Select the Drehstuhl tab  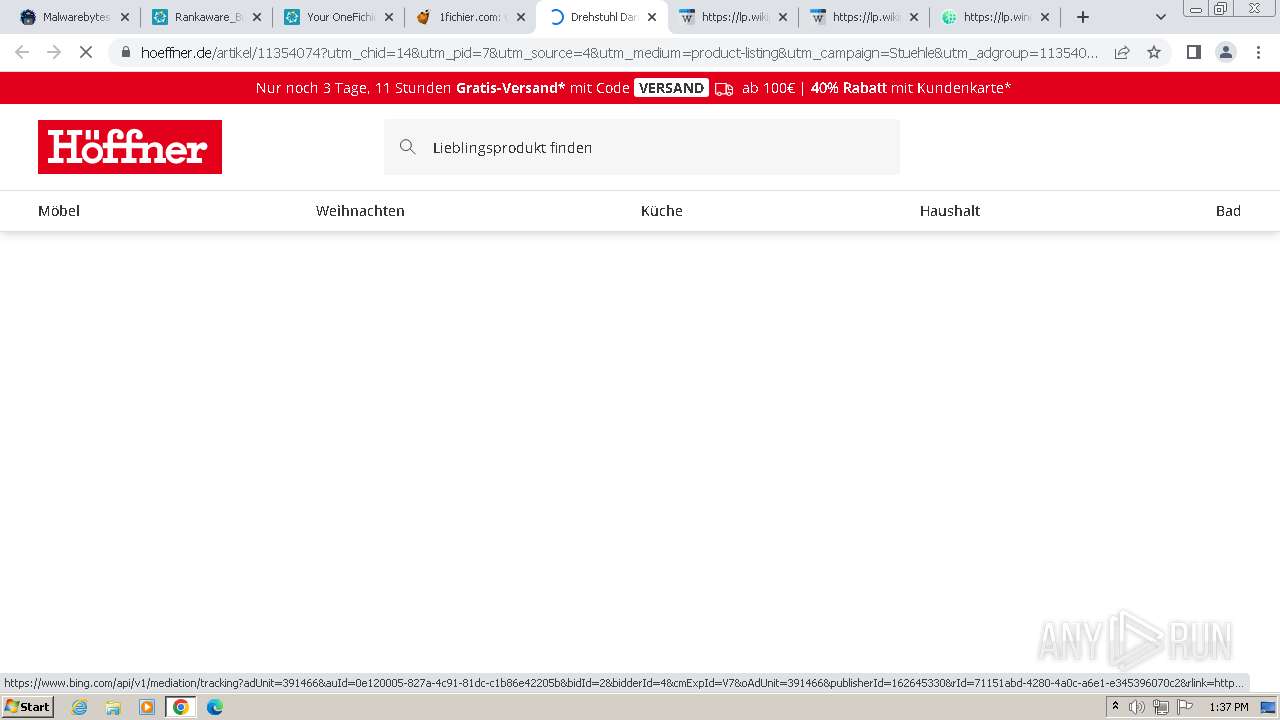point(601,17)
